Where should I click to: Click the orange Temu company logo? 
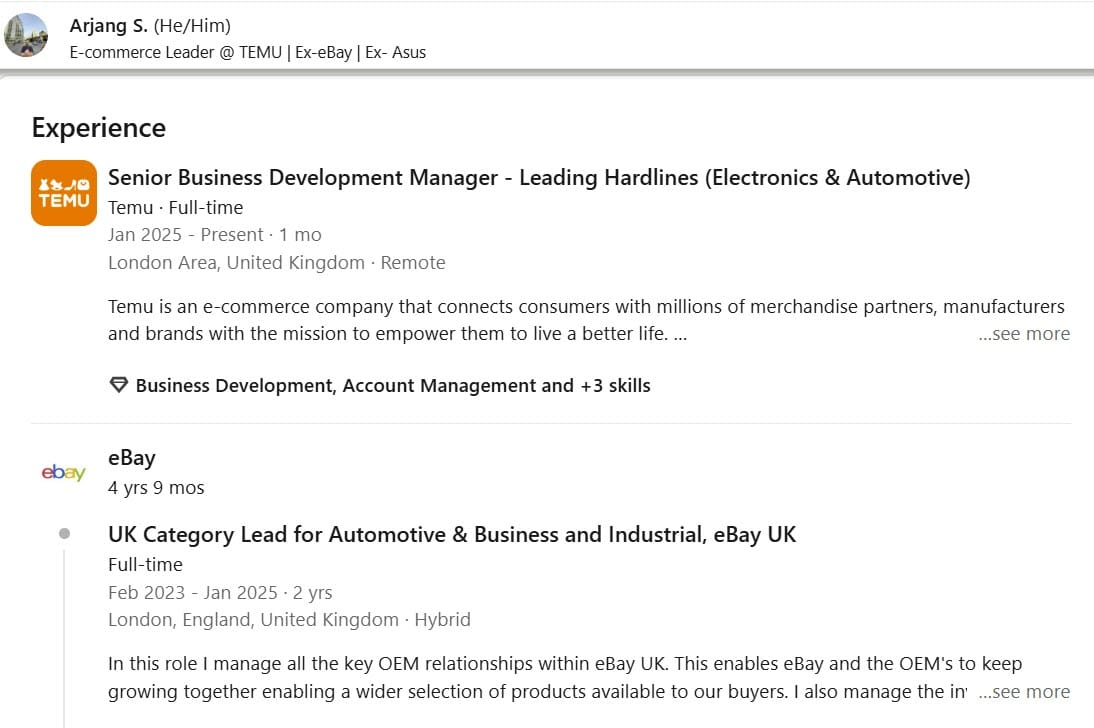(x=64, y=193)
